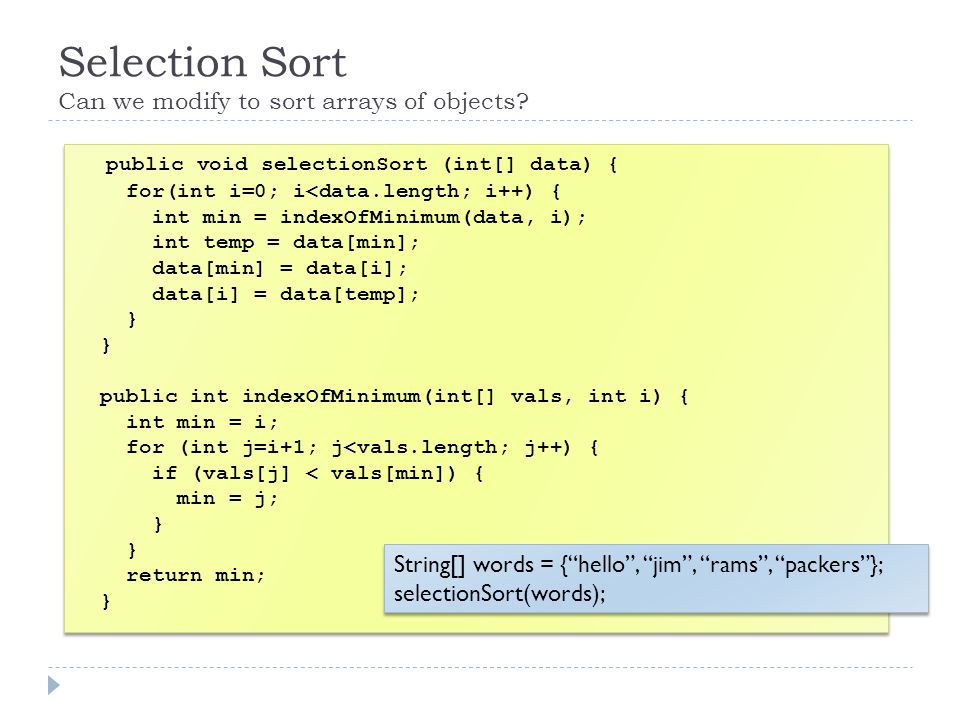Click the 'Selection Sort' slide title
This screenshot has height=720, width=960.
(x=203, y=62)
